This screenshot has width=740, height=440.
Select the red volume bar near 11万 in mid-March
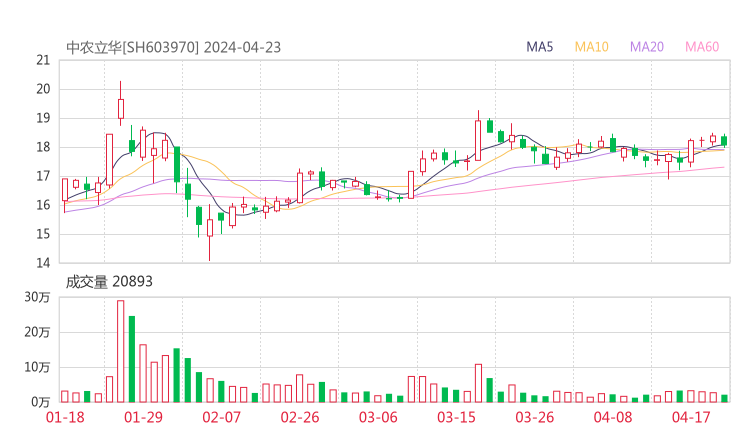(478, 383)
